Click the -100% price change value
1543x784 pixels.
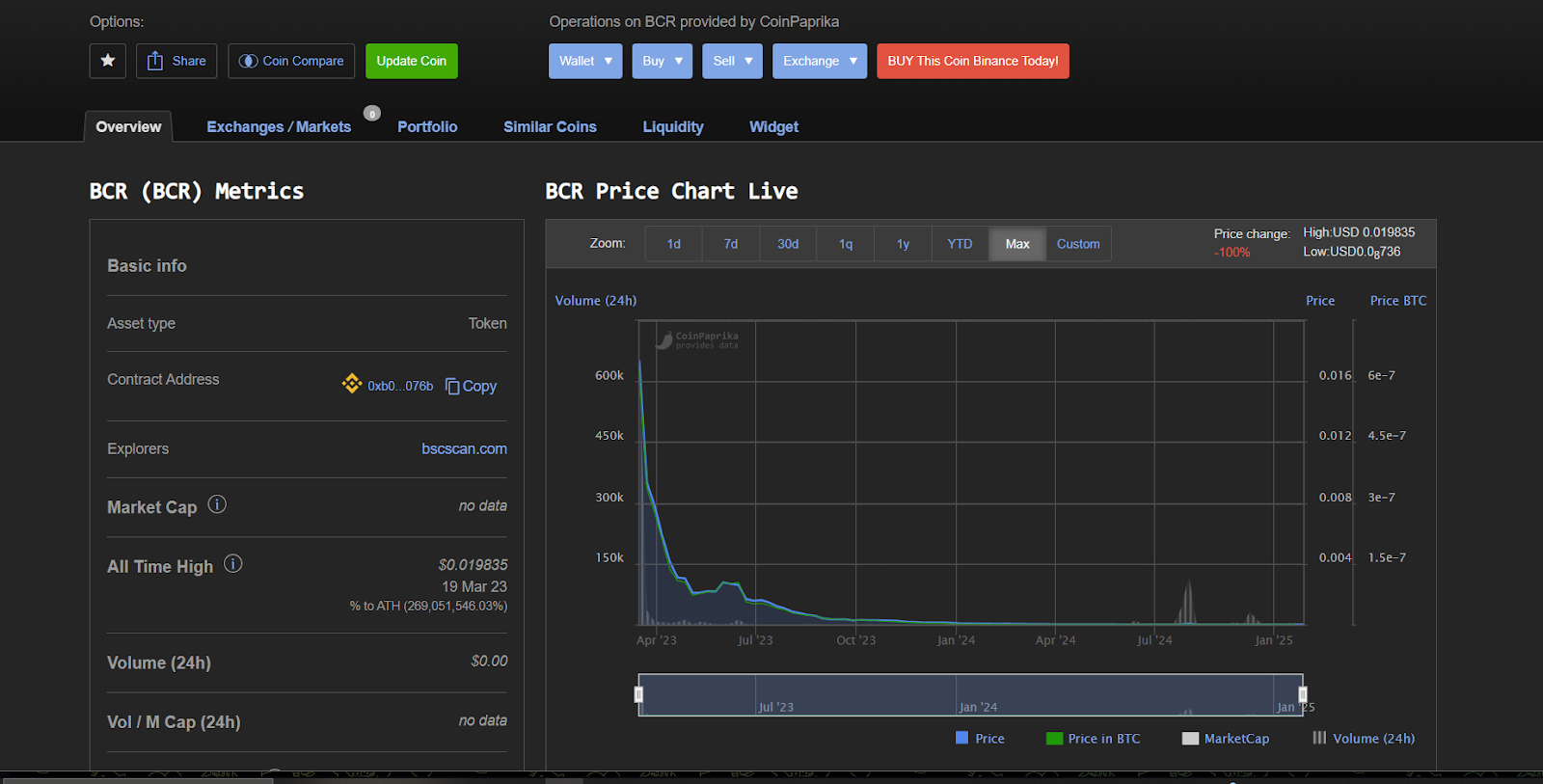tap(1232, 253)
